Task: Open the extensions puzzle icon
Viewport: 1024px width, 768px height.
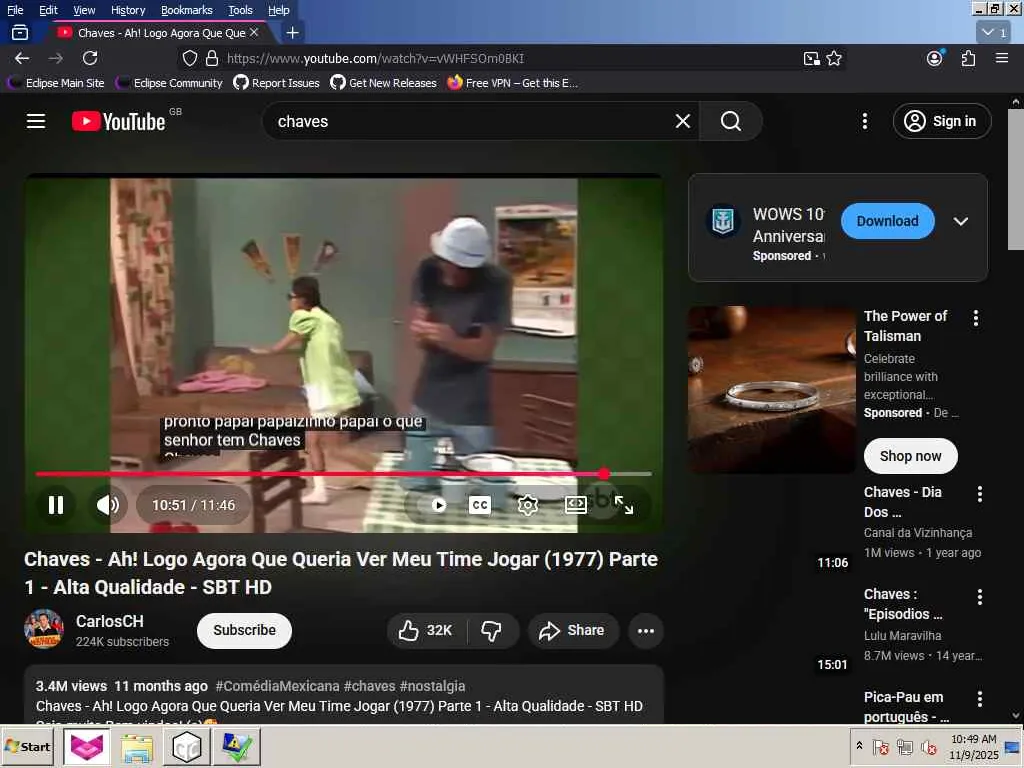Action: coord(968,58)
